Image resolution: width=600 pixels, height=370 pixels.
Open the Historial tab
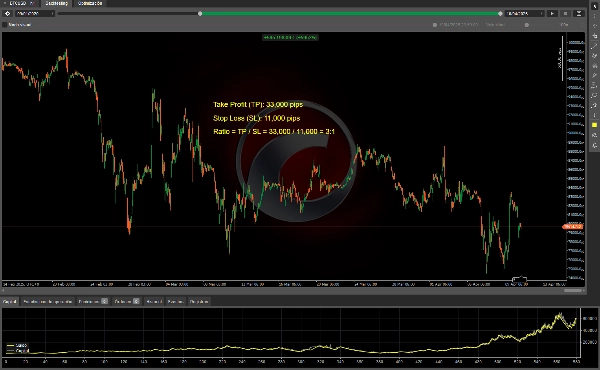coord(154,302)
